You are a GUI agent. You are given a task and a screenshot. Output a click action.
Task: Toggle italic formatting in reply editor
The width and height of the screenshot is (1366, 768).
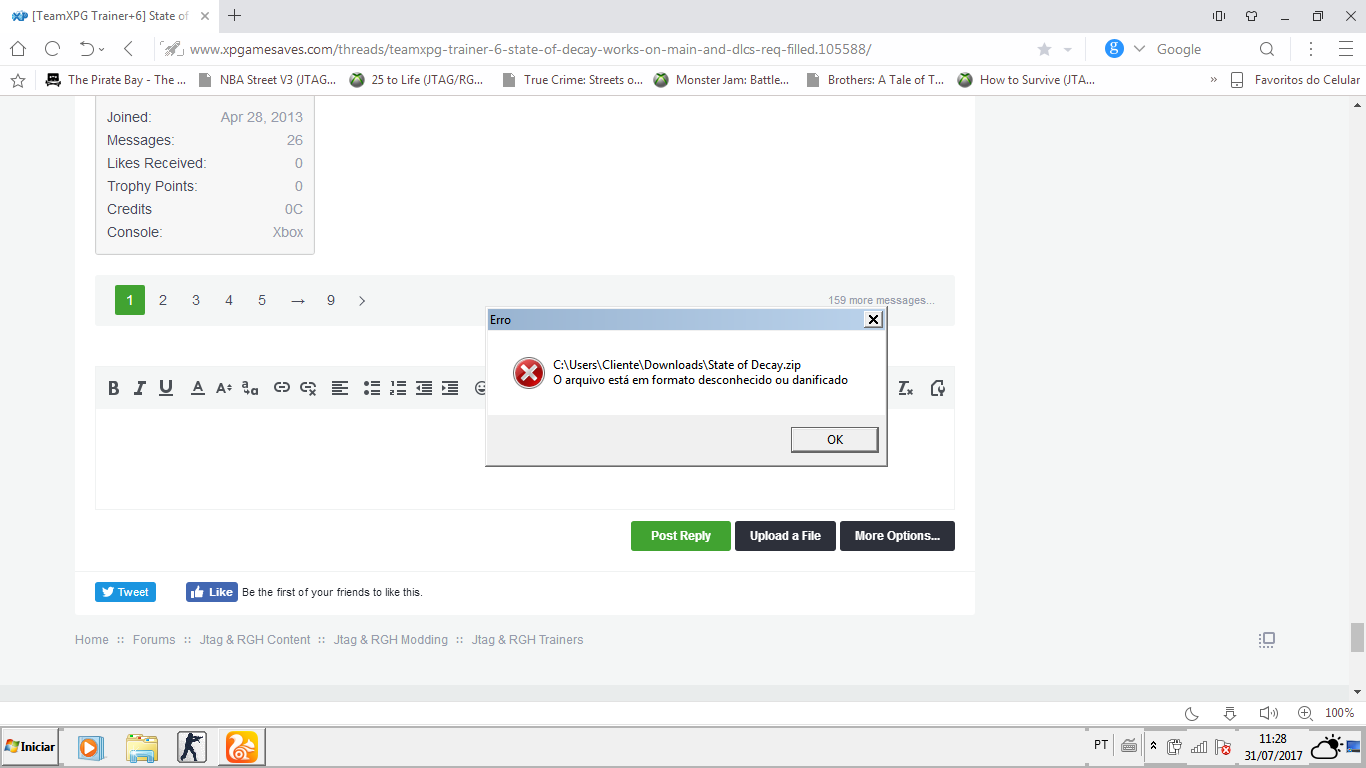[140, 388]
